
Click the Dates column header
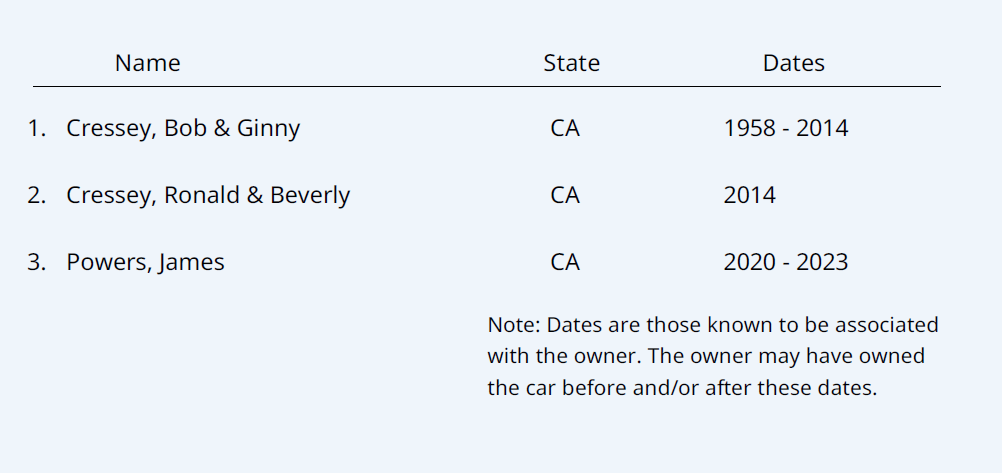tap(793, 63)
